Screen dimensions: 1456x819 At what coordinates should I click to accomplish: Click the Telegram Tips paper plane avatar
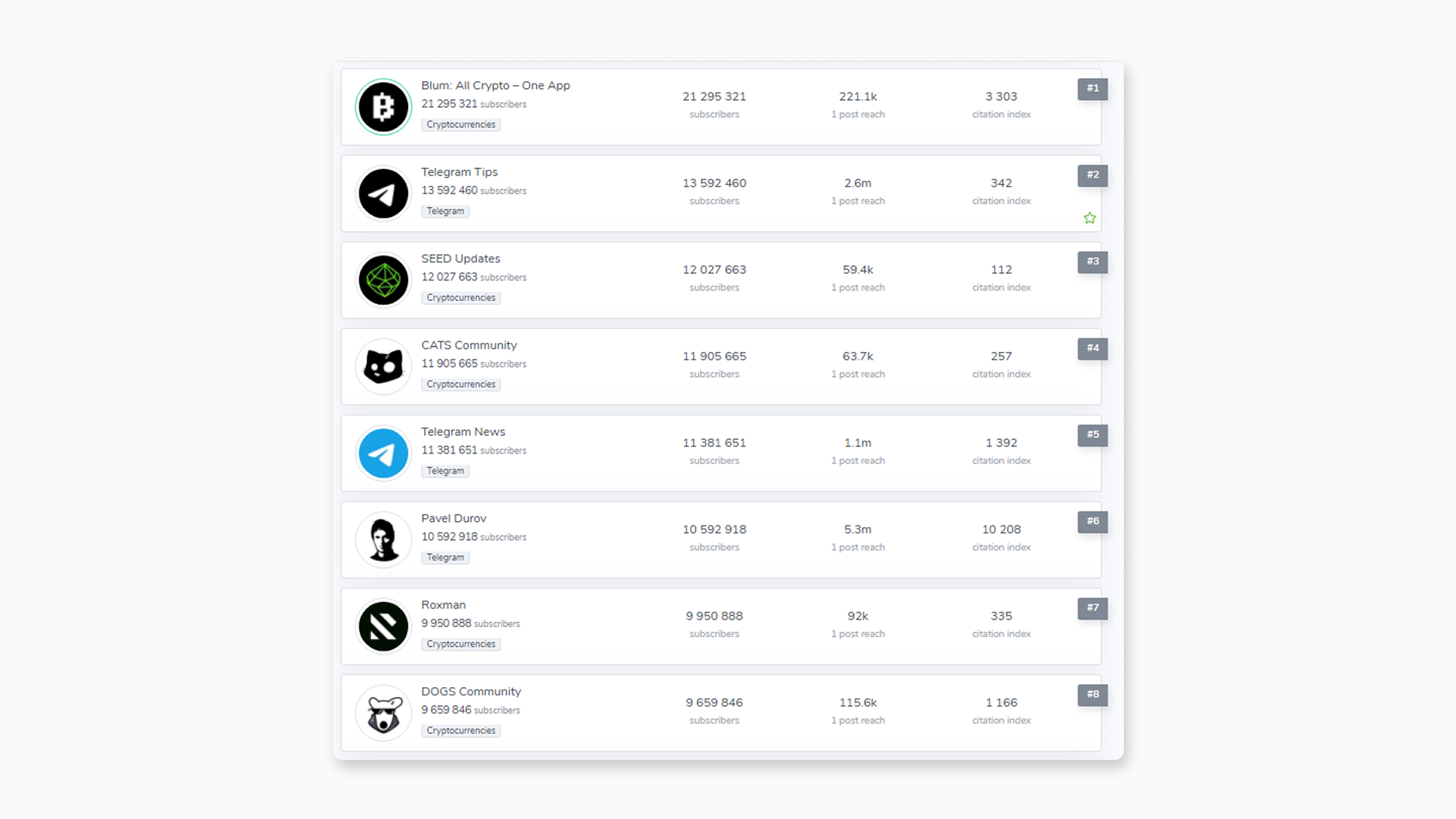point(383,193)
